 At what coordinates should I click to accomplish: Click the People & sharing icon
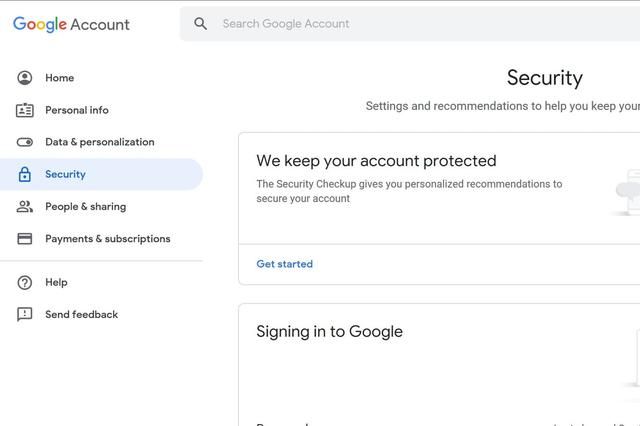[25, 207]
